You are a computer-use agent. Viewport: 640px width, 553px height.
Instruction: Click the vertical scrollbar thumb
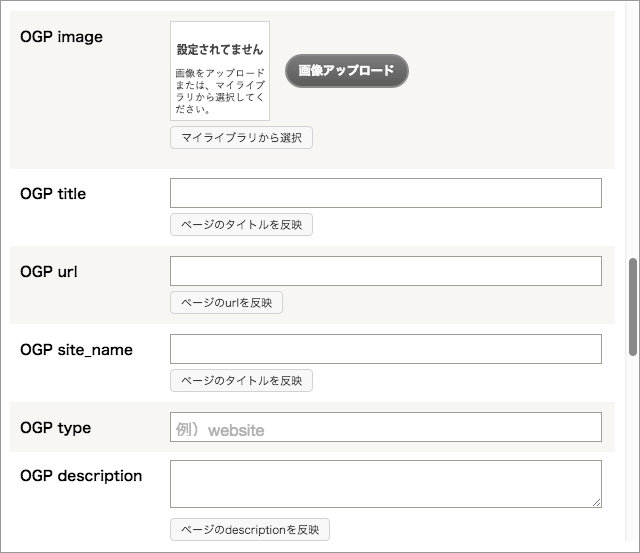pyautogui.click(x=633, y=307)
